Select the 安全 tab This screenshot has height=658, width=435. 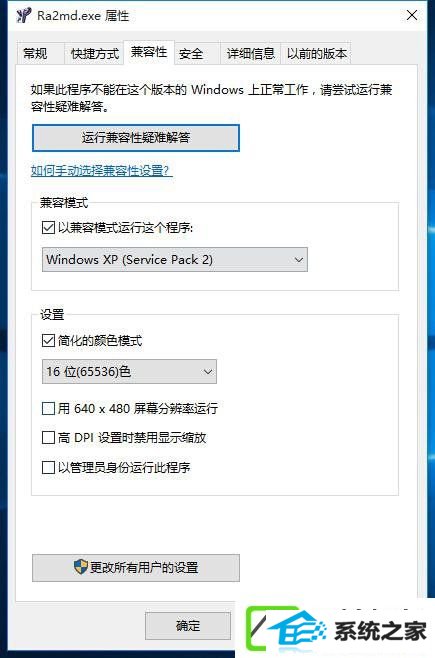(x=191, y=54)
